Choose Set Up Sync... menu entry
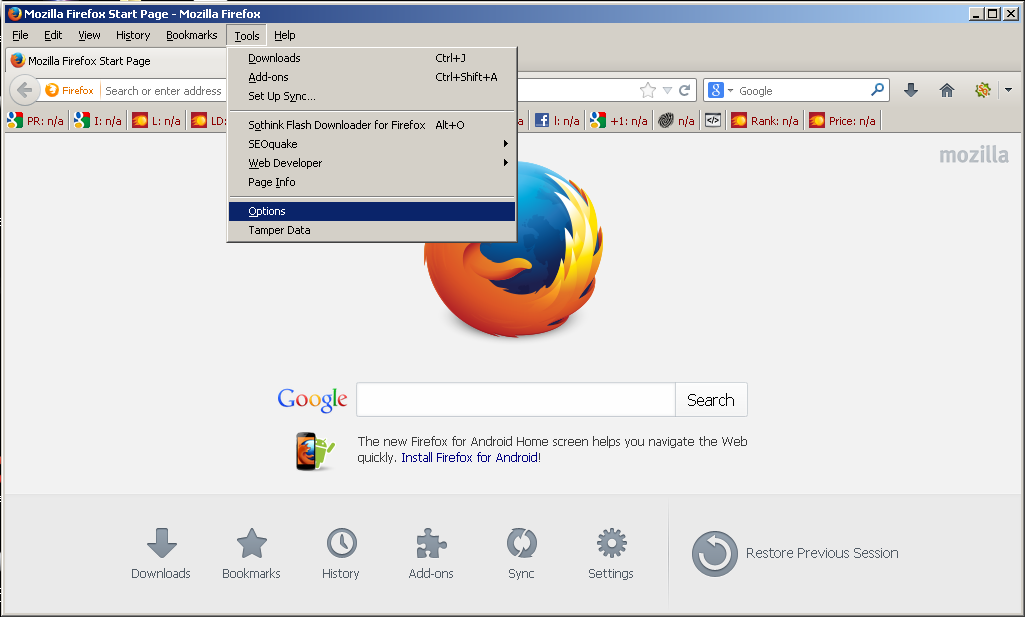The width and height of the screenshot is (1025, 617). point(372,96)
